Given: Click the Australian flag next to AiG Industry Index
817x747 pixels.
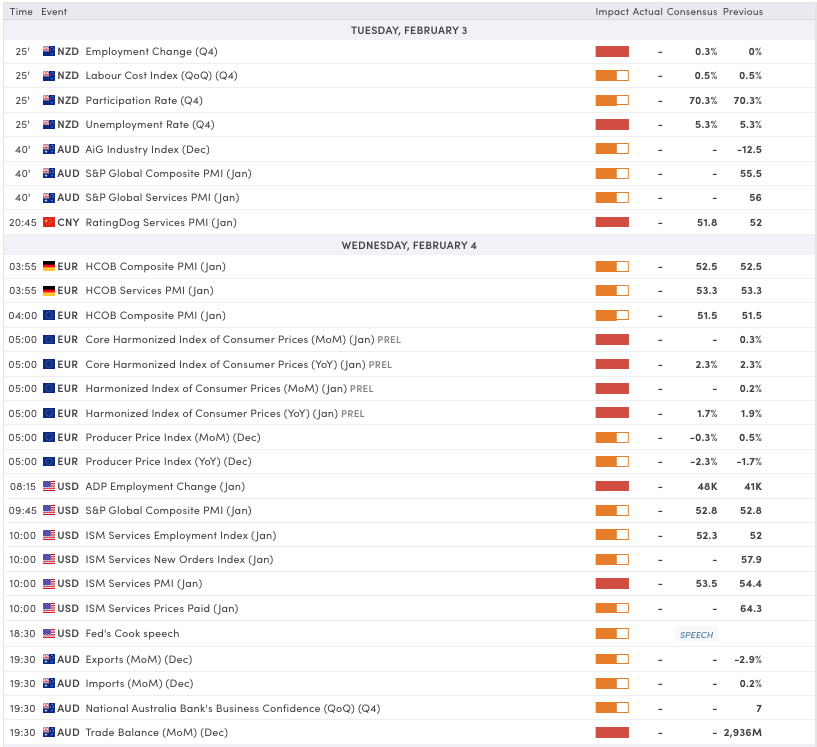Looking at the screenshot, I should click(x=49, y=149).
